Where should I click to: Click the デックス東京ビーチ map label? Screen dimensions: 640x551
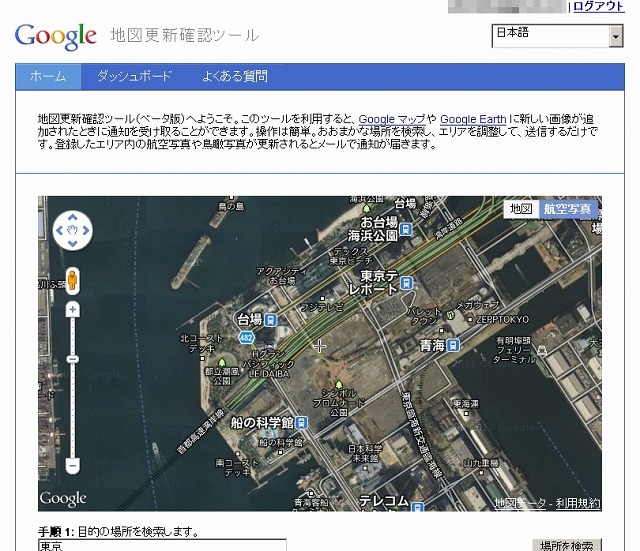[351, 256]
